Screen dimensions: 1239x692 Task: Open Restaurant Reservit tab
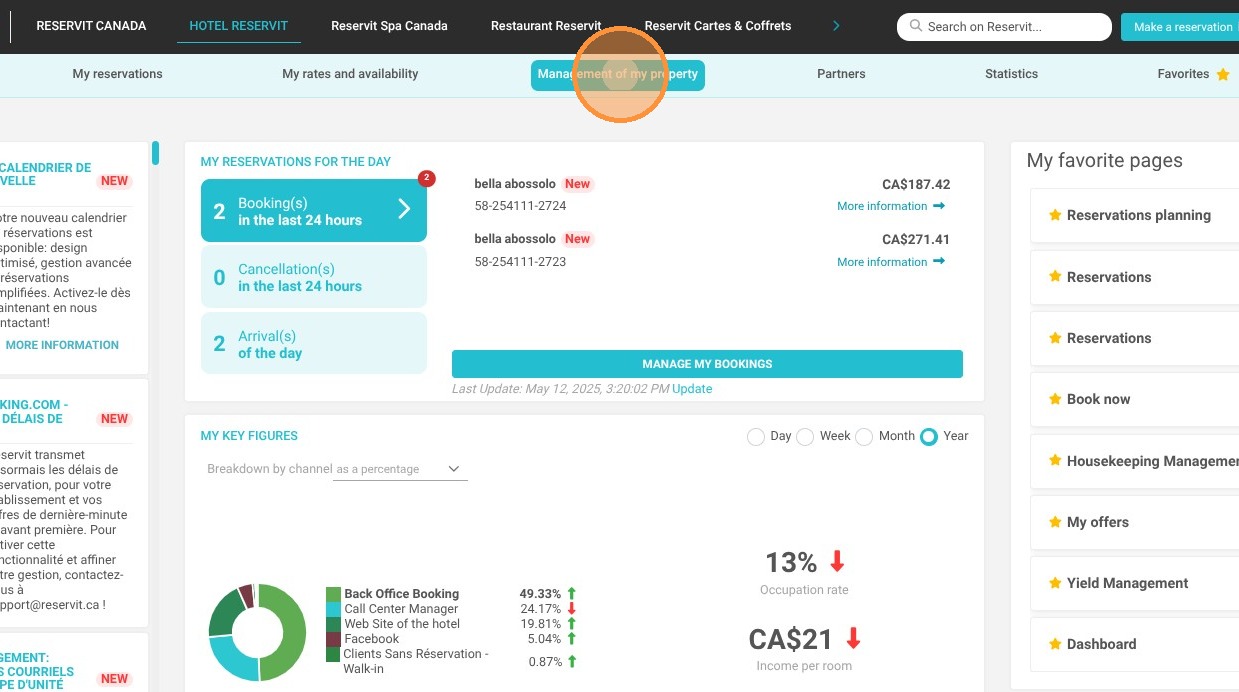tap(546, 26)
